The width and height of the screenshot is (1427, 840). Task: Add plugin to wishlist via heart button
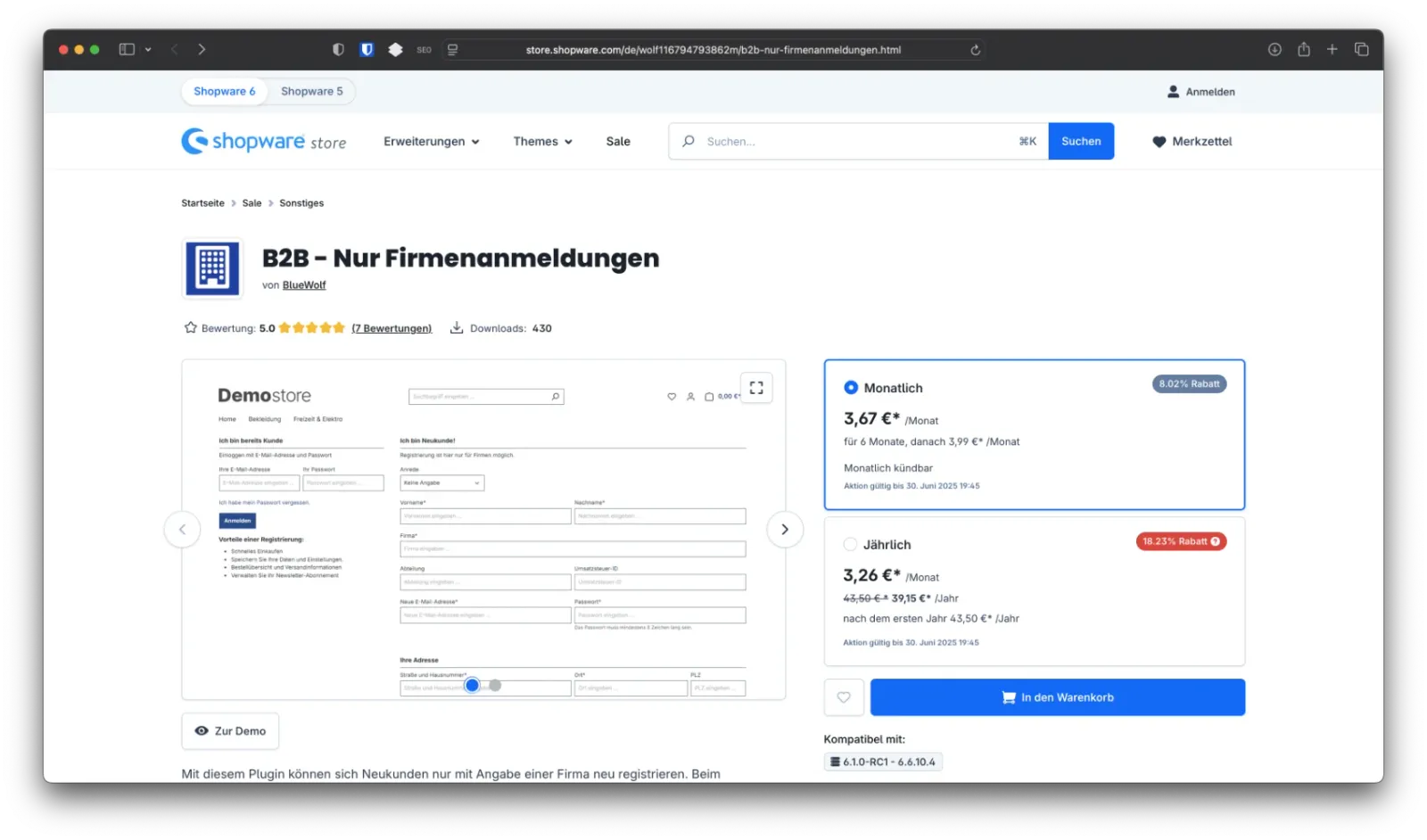844,697
